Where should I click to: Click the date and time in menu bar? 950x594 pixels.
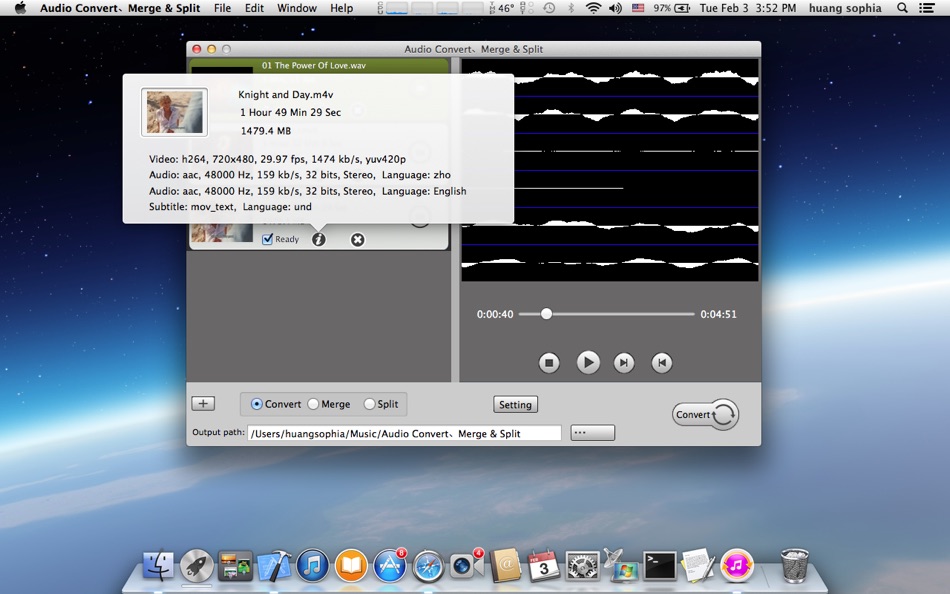pos(748,8)
